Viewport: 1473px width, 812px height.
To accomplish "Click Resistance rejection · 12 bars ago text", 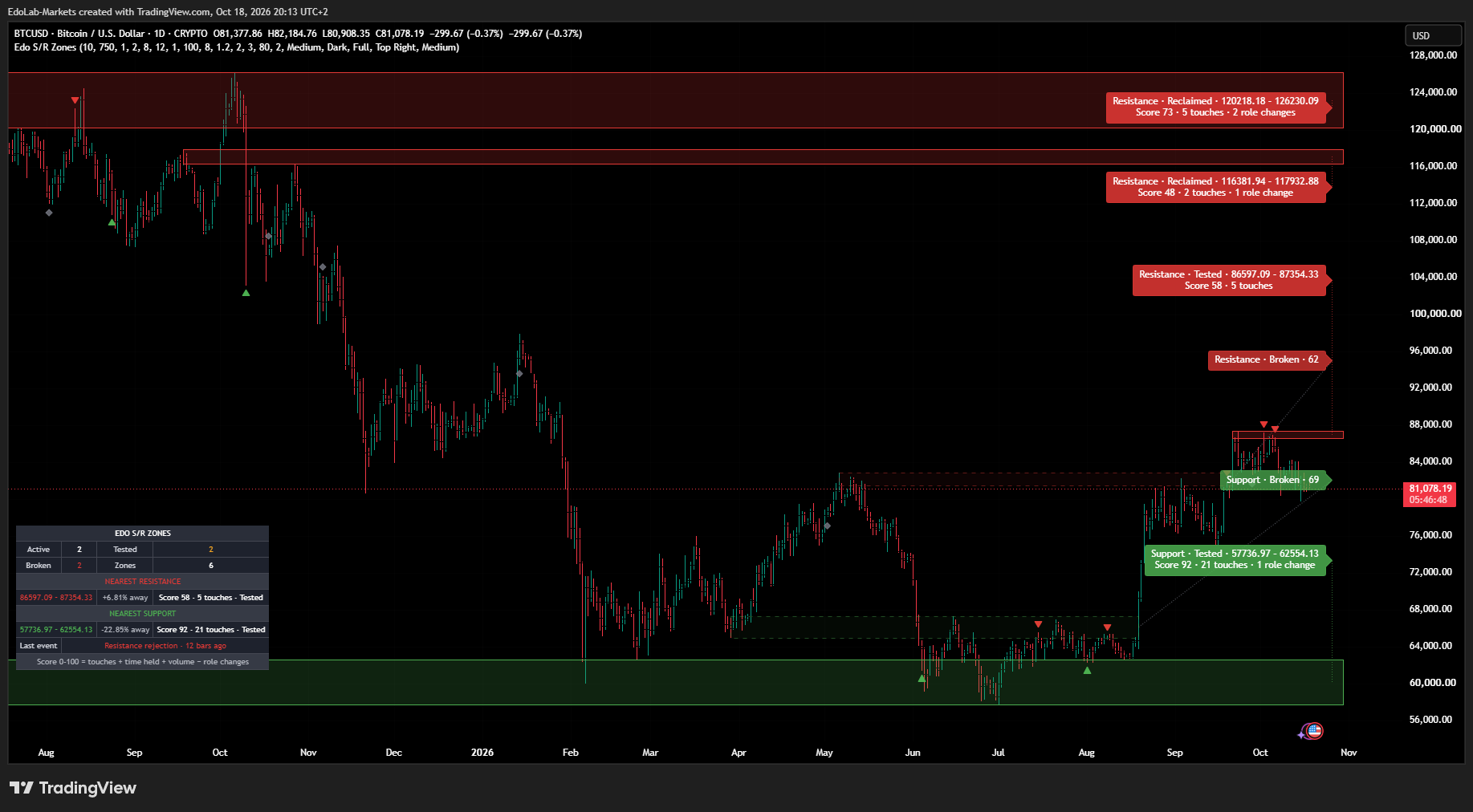I will 165,646.
